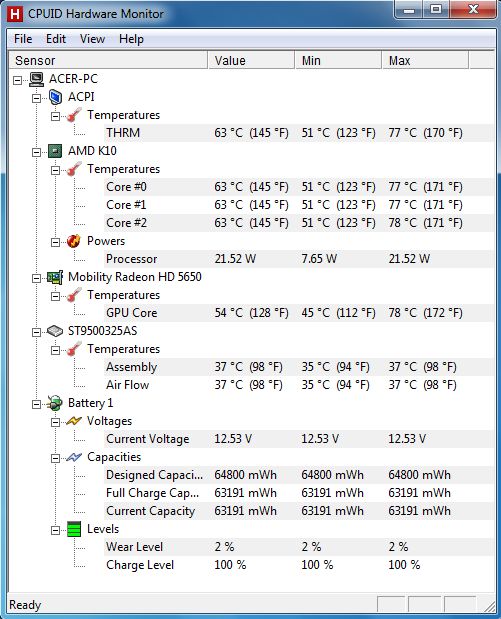This screenshot has width=501, height=619.
Task: Click the thermometer icon under ACPI
Action: tap(74, 115)
